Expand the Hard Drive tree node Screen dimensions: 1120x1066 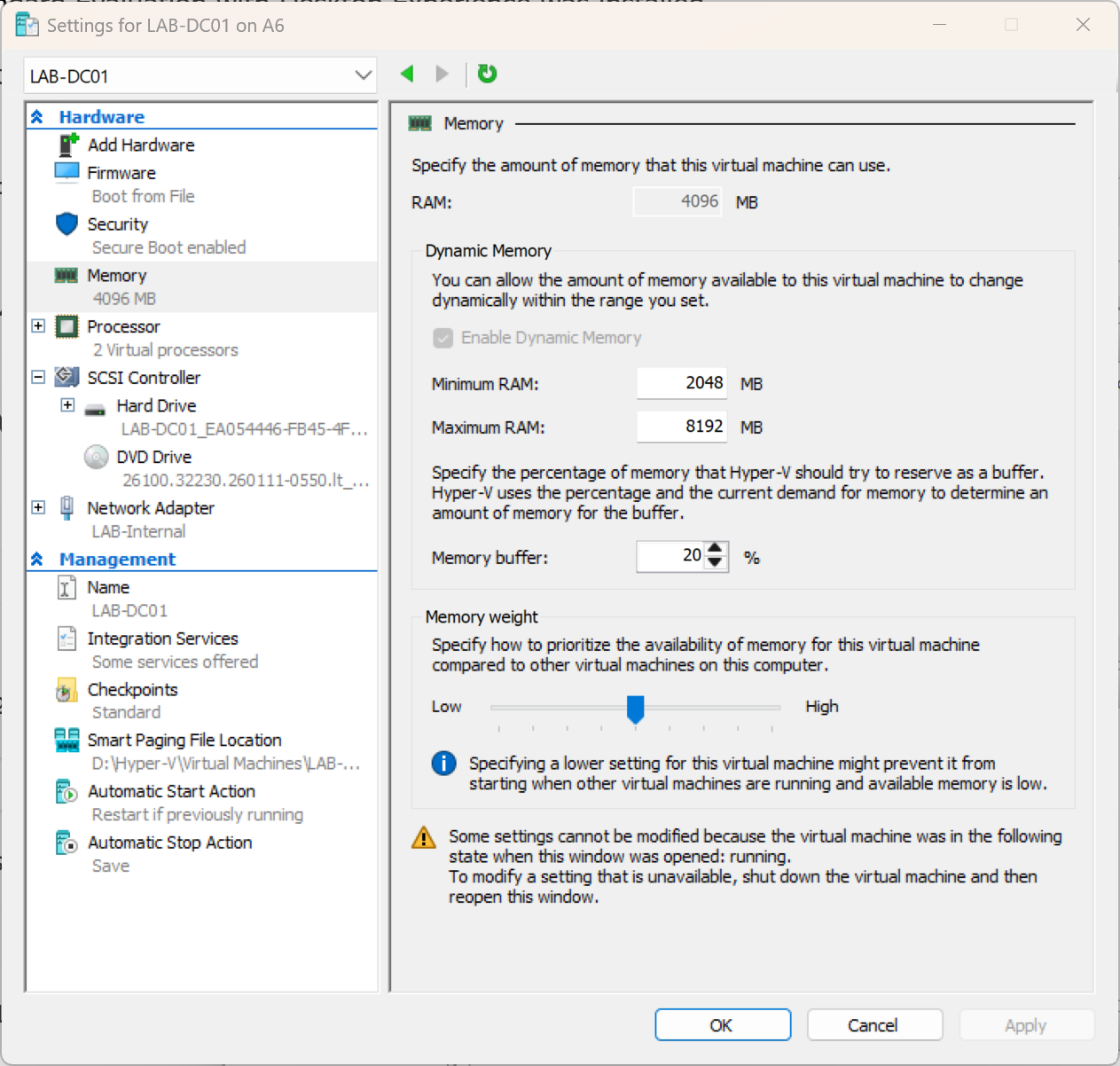[67, 404]
